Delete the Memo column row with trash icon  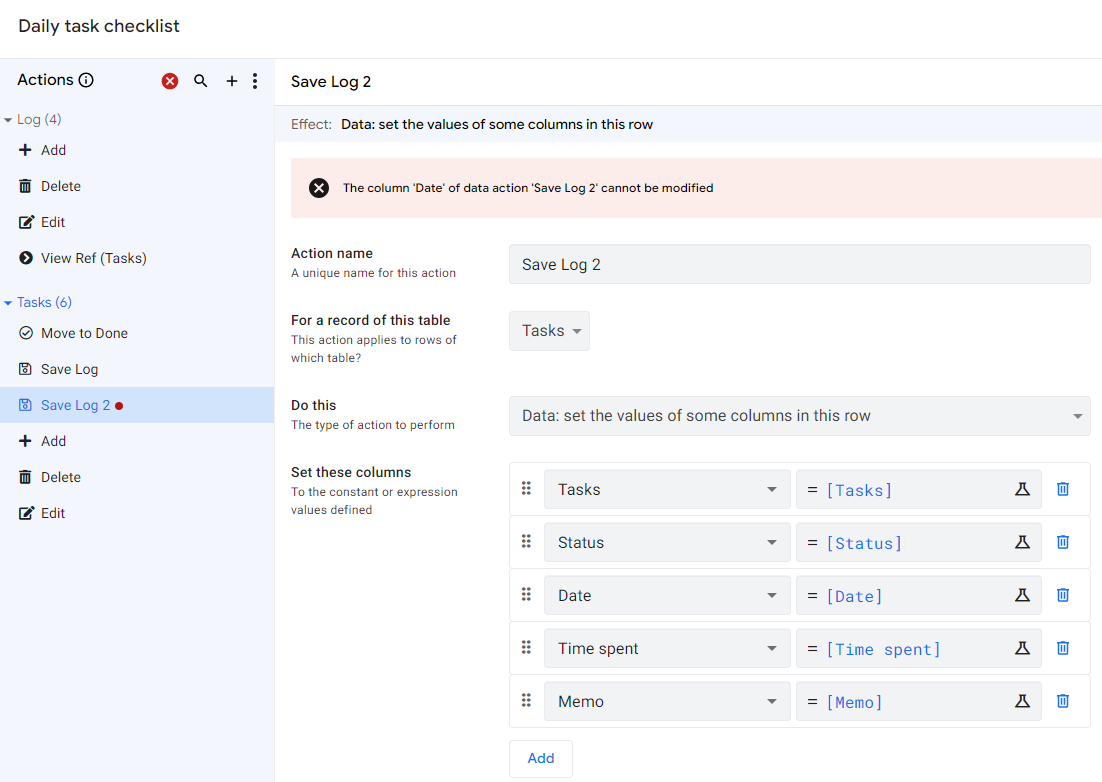point(1062,700)
